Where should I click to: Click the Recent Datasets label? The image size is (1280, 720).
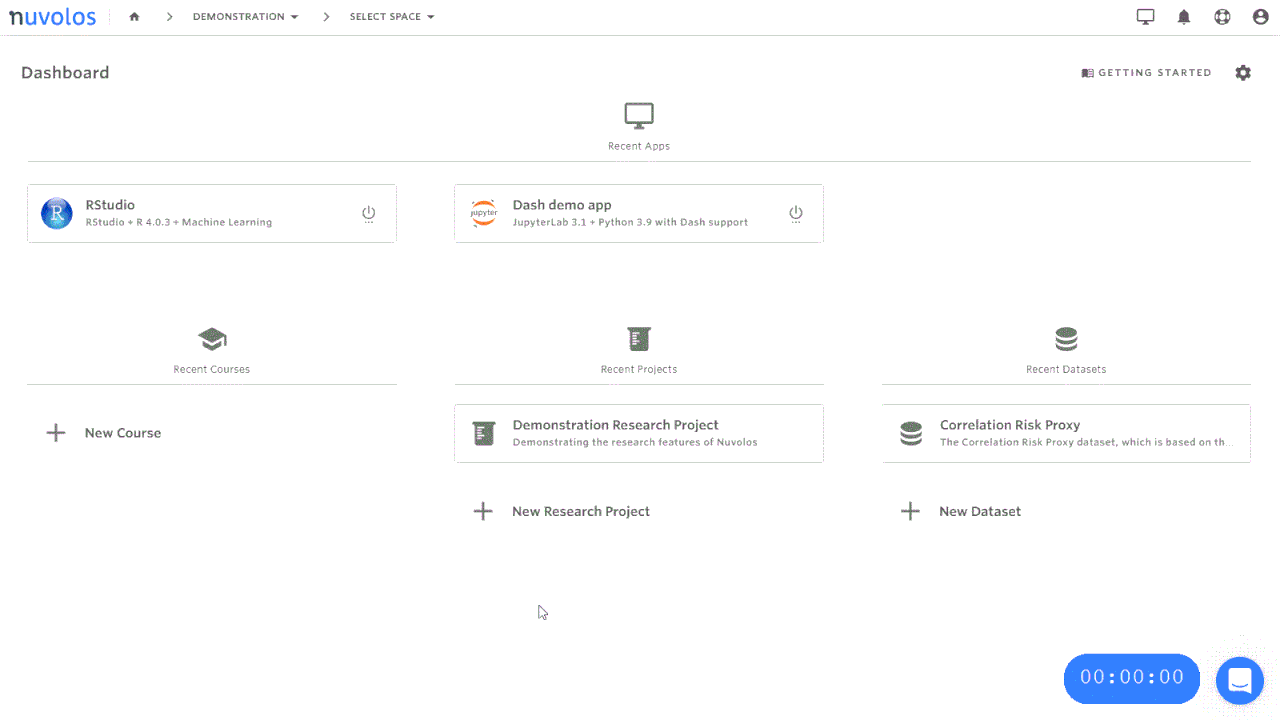tap(1066, 369)
